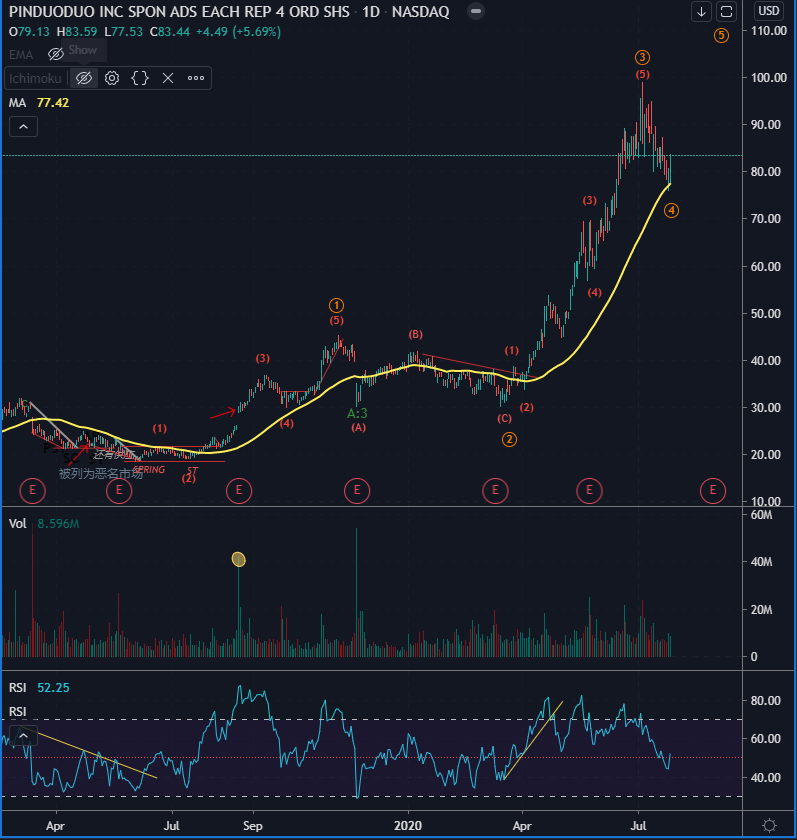Select the (B) wave label
797x840 pixels.
pyautogui.click(x=416, y=334)
